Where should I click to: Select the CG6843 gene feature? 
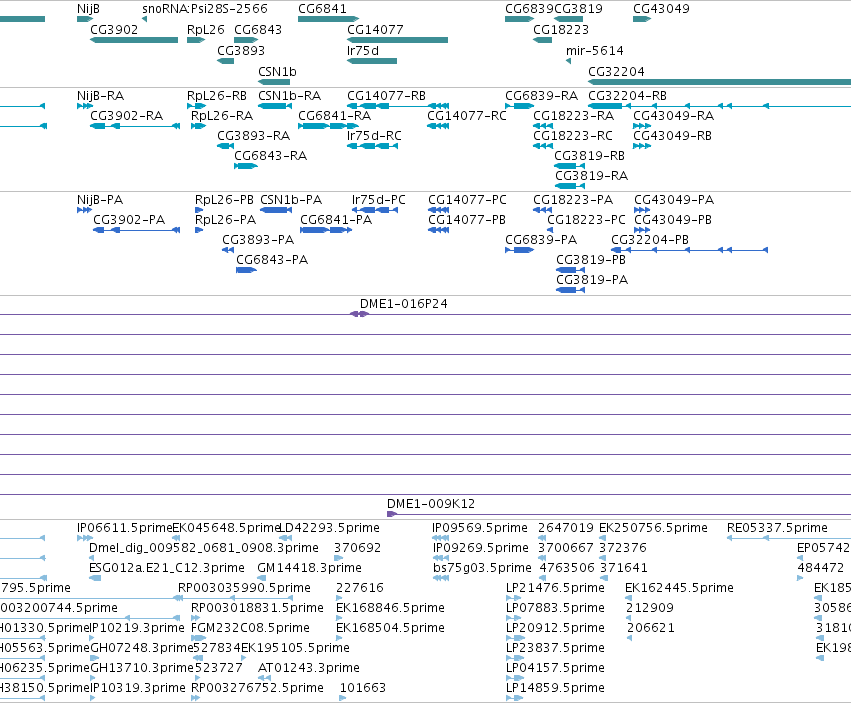[x=246, y=40]
